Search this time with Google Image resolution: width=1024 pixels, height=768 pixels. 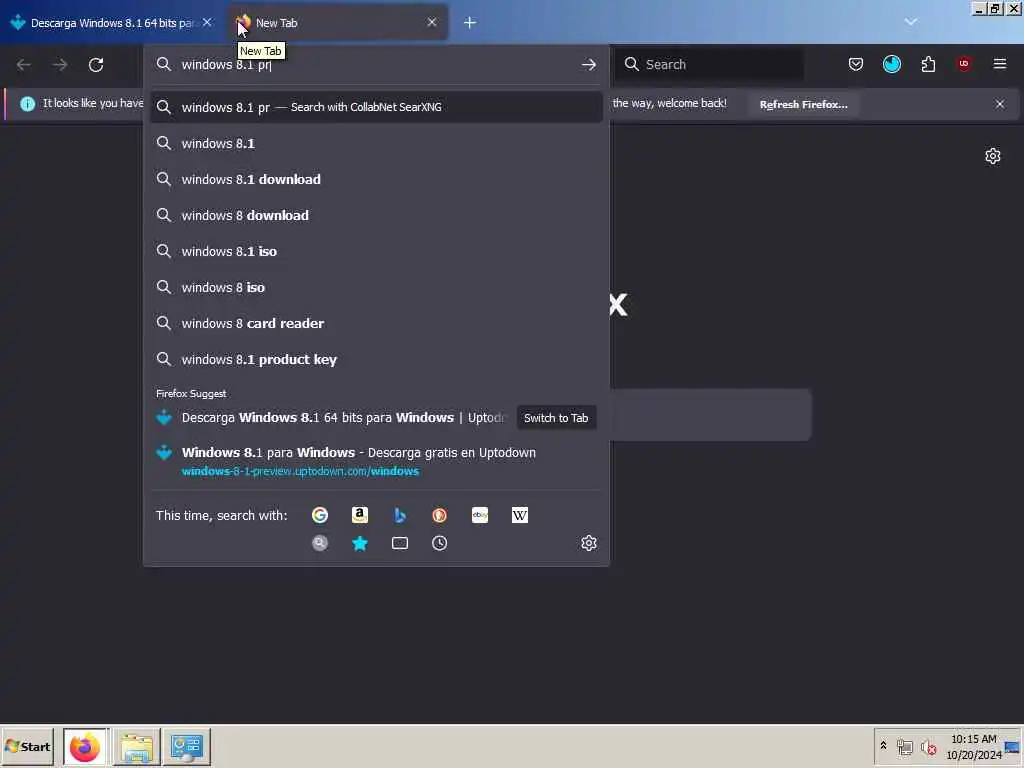click(319, 515)
